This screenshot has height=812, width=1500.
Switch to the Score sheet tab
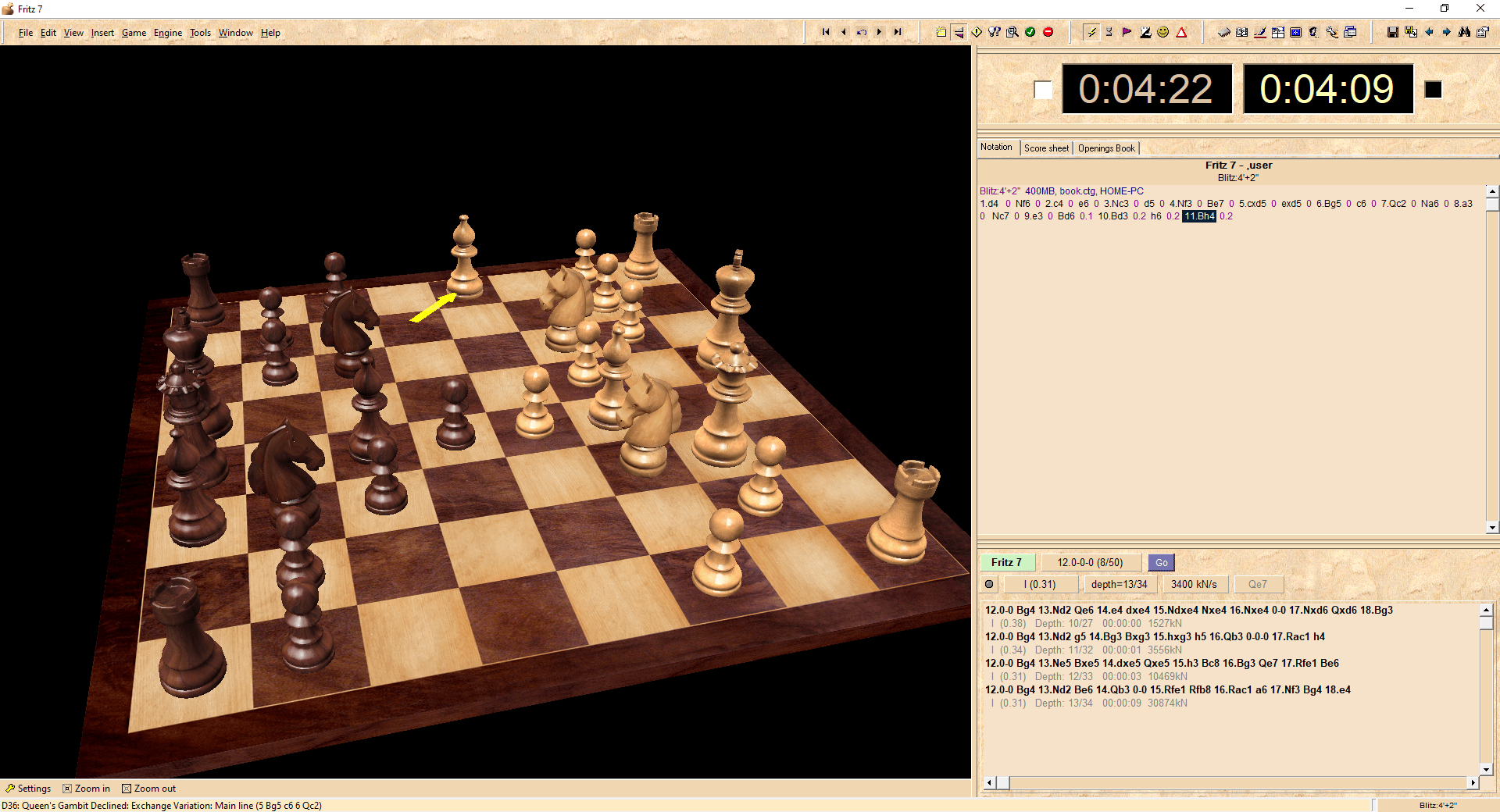tap(1046, 148)
